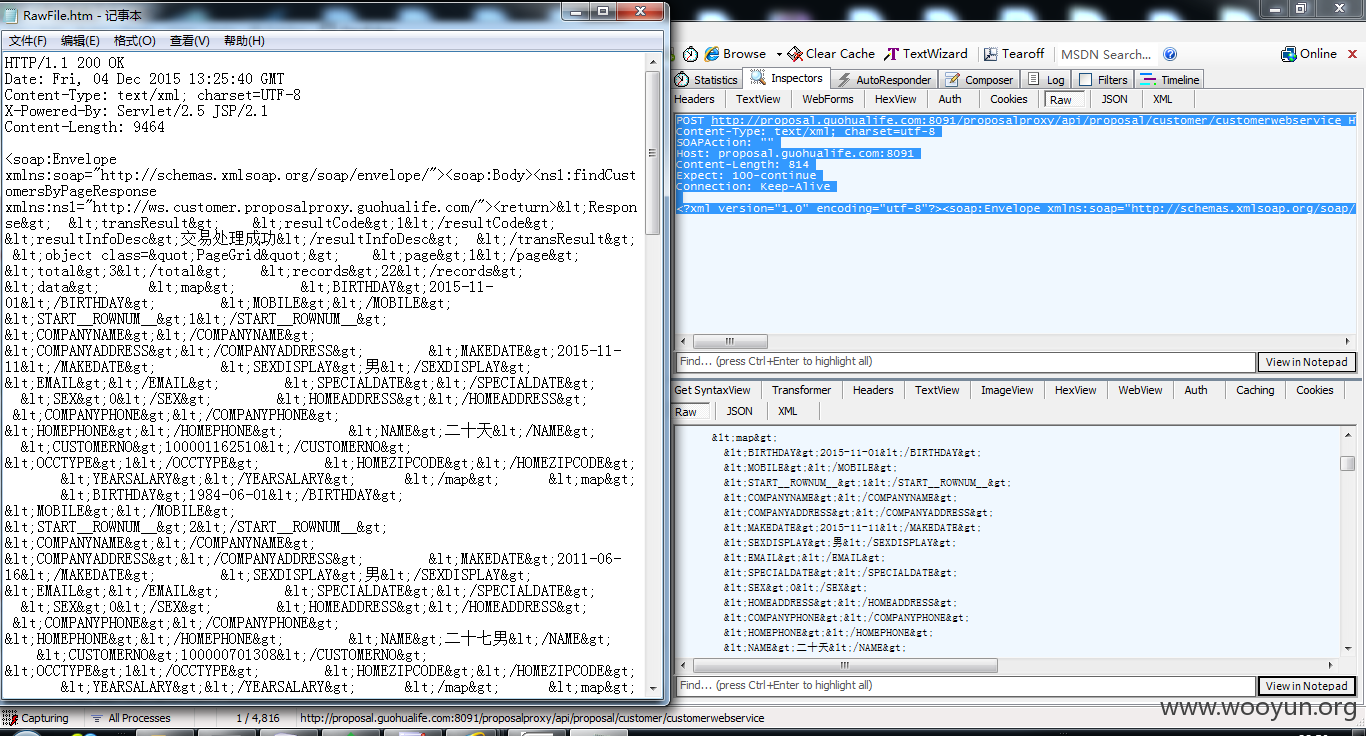Select response XML inspector tab
The height and width of the screenshot is (736, 1366).
tap(788, 411)
